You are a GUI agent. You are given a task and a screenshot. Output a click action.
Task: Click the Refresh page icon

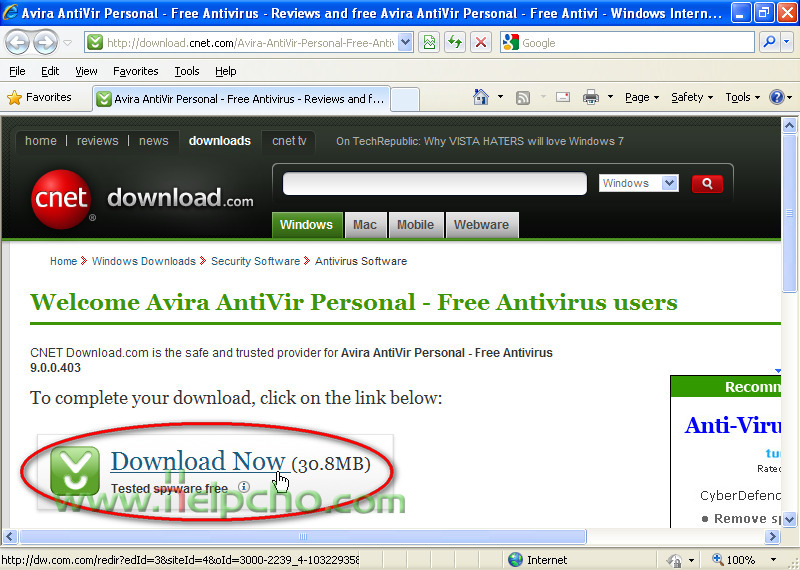coord(455,43)
